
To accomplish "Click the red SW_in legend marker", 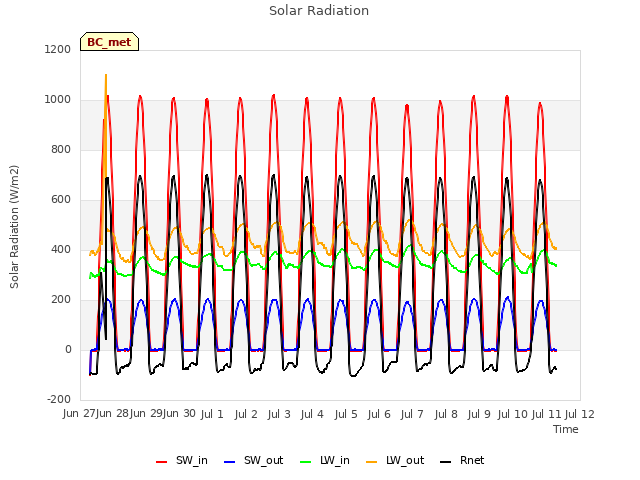I will 162,462.
